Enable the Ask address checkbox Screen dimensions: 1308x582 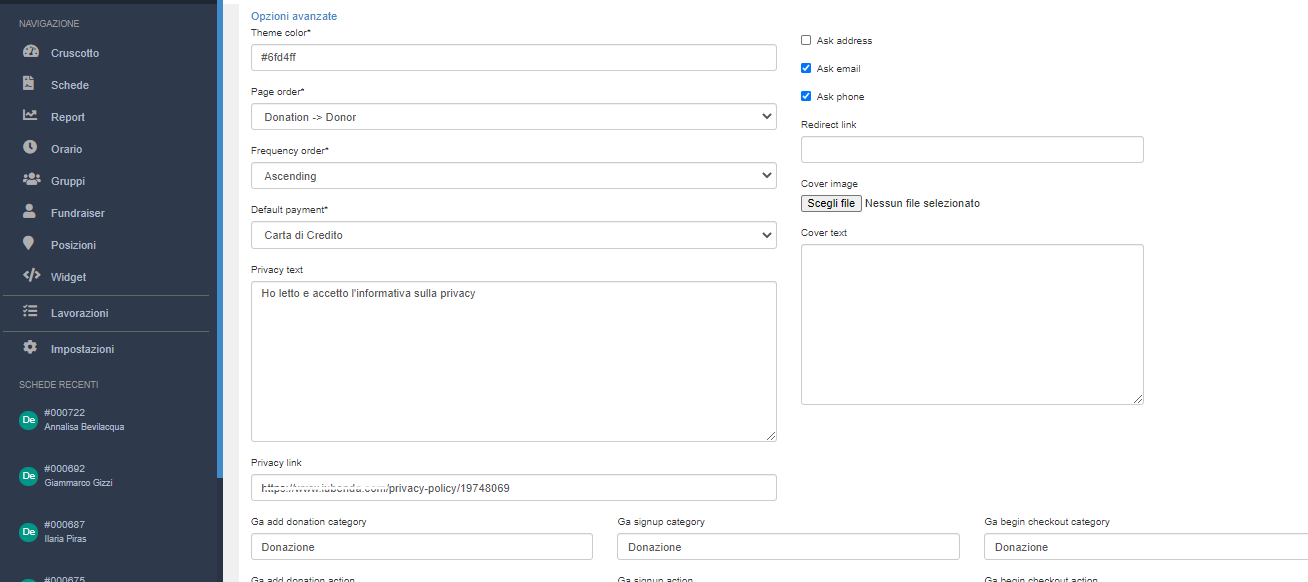click(x=806, y=41)
